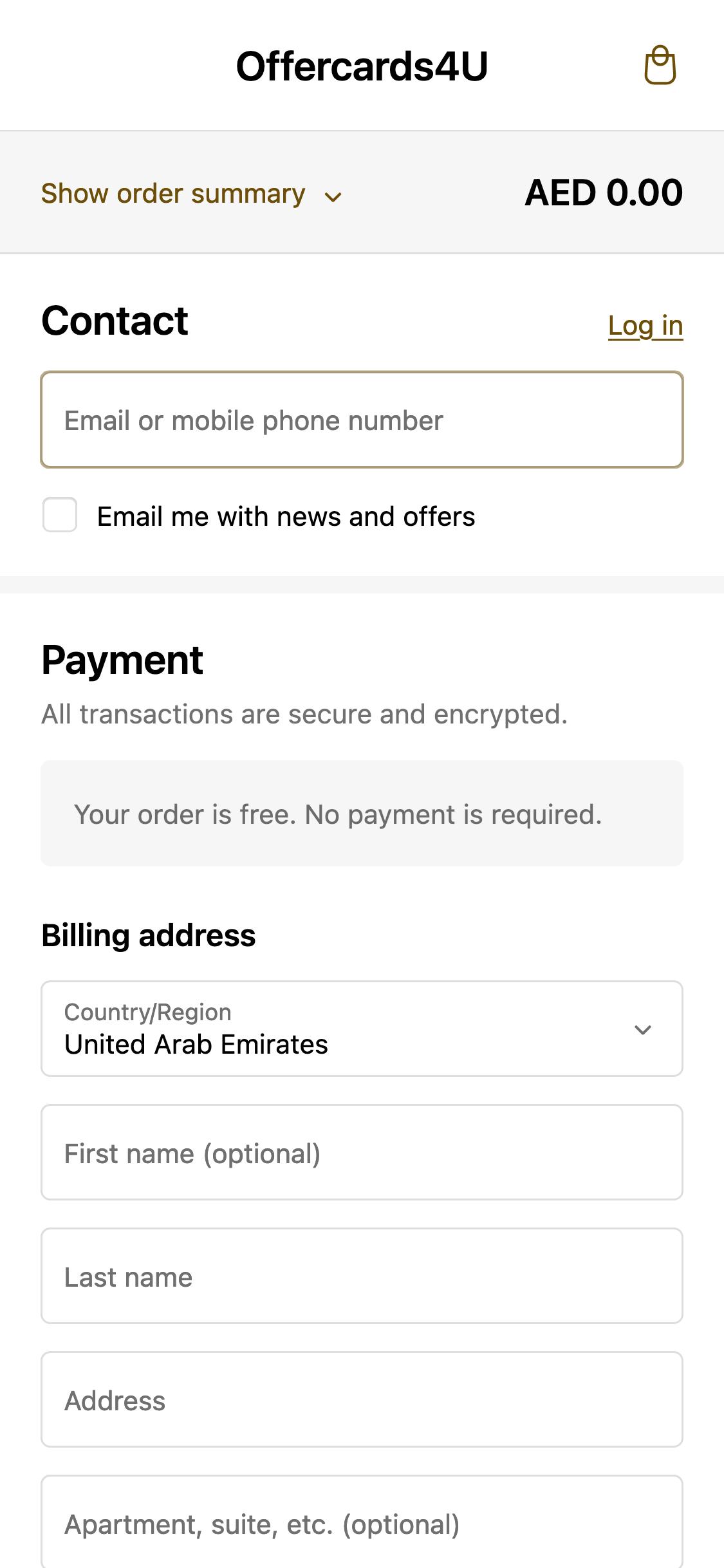724x1568 pixels.
Task: Click the Billing address heading
Action: pos(149,935)
